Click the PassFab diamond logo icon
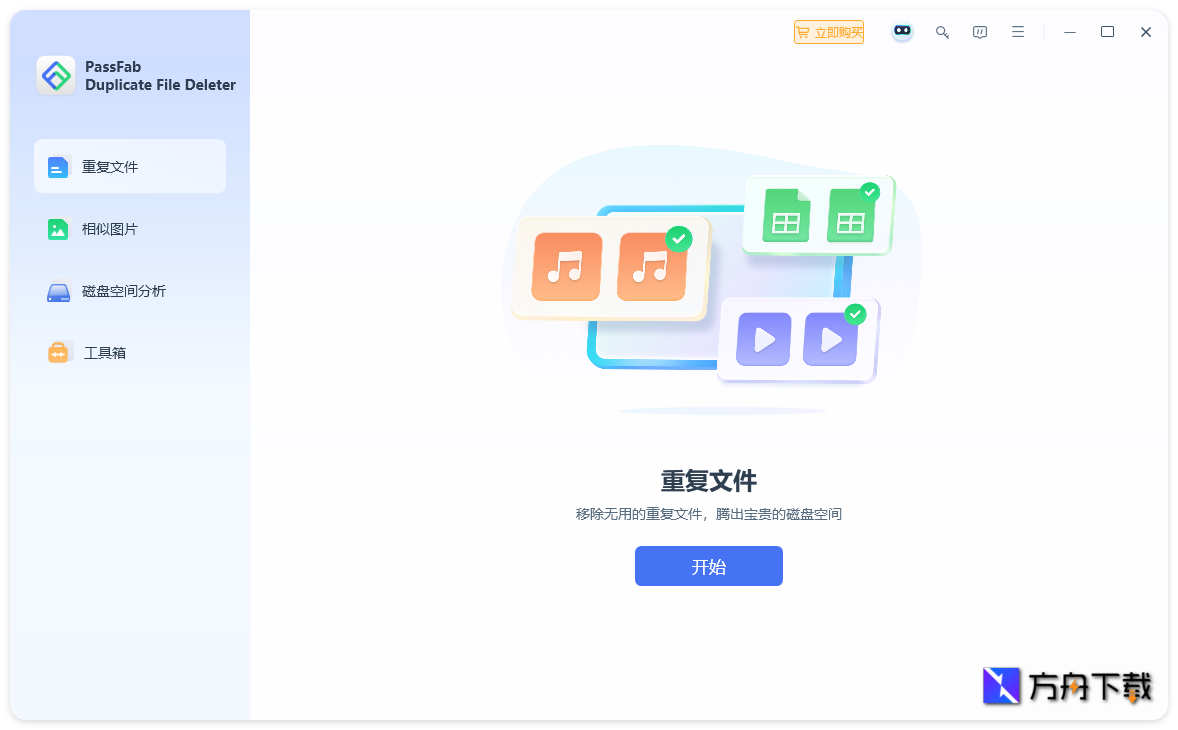 pyautogui.click(x=56, y=75)
